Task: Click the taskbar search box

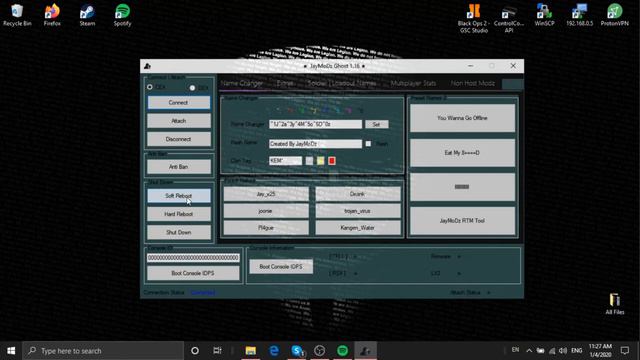Action: pyautogui.click(x=103, y=351)
